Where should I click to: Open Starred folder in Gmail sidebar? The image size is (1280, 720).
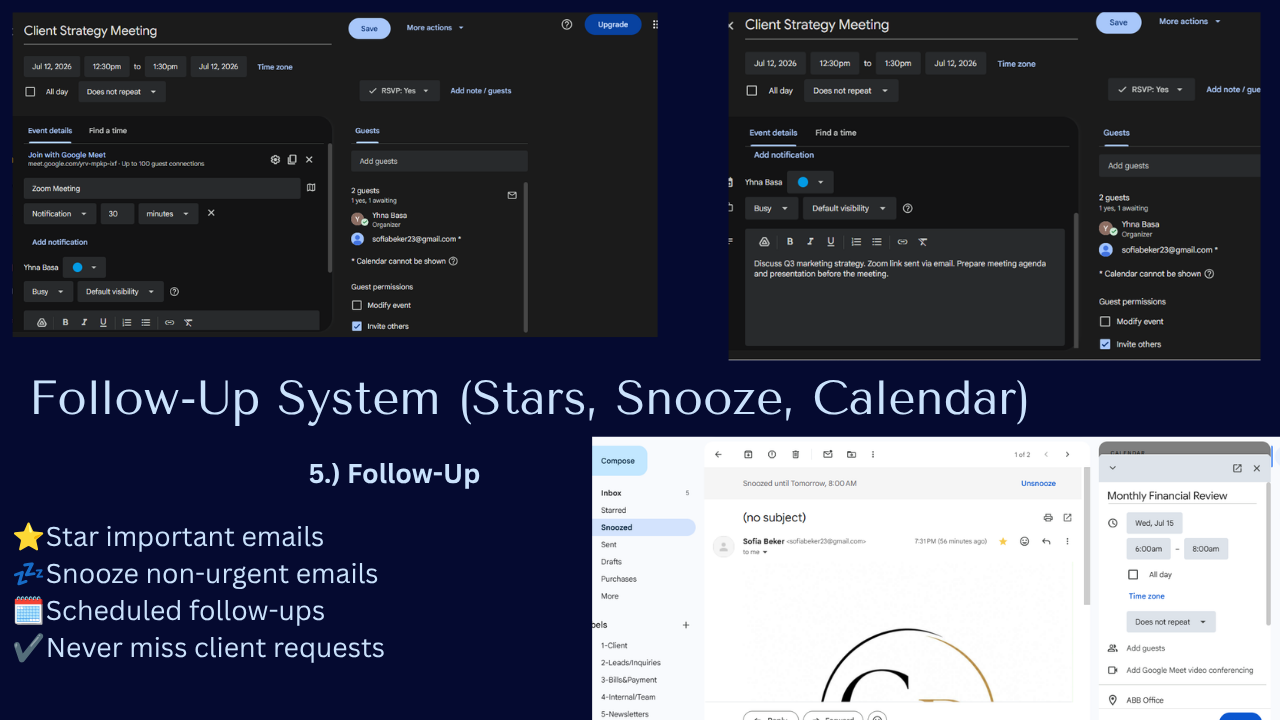pos(613,510)
